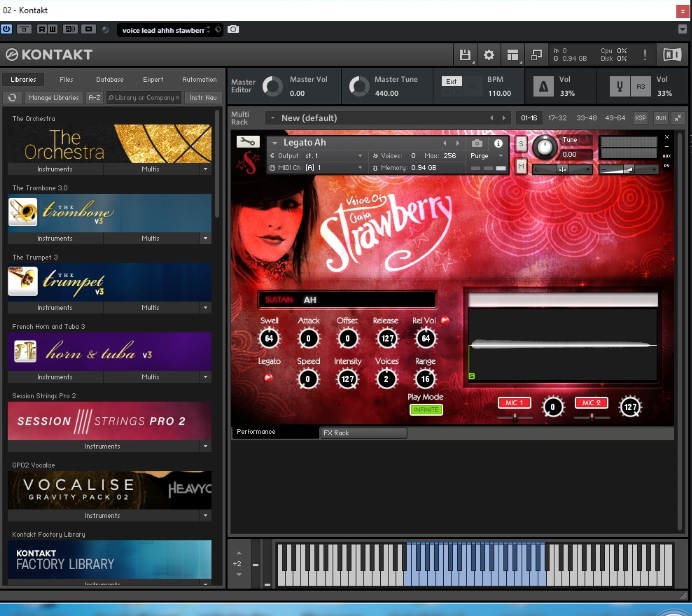The width and height of the screenshot is (692, 616).
Task: Open the New (default) multi dropdown arrow
Action: [x=272, y=118]
